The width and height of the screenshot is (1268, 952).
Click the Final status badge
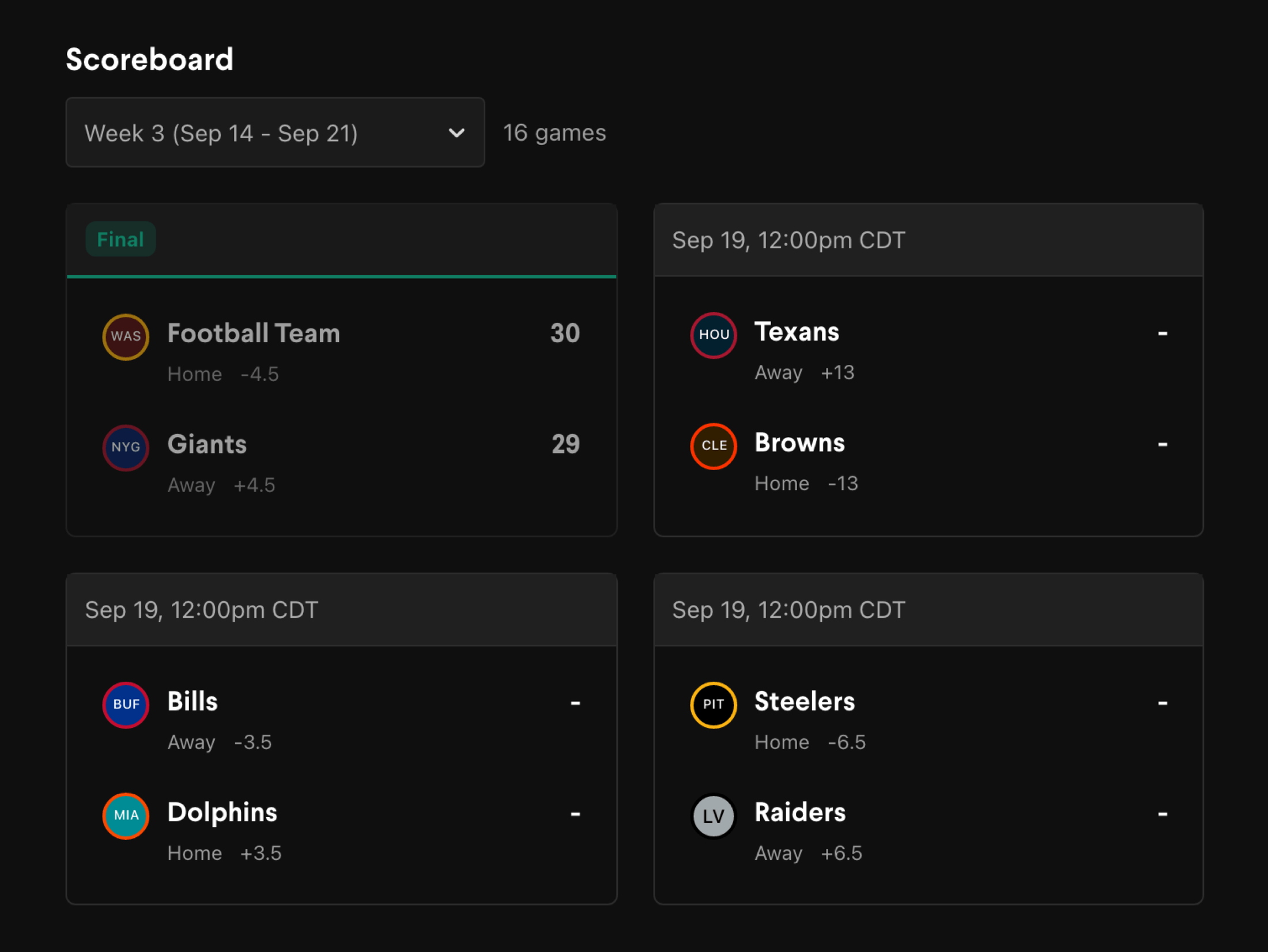tap(120, 239)
